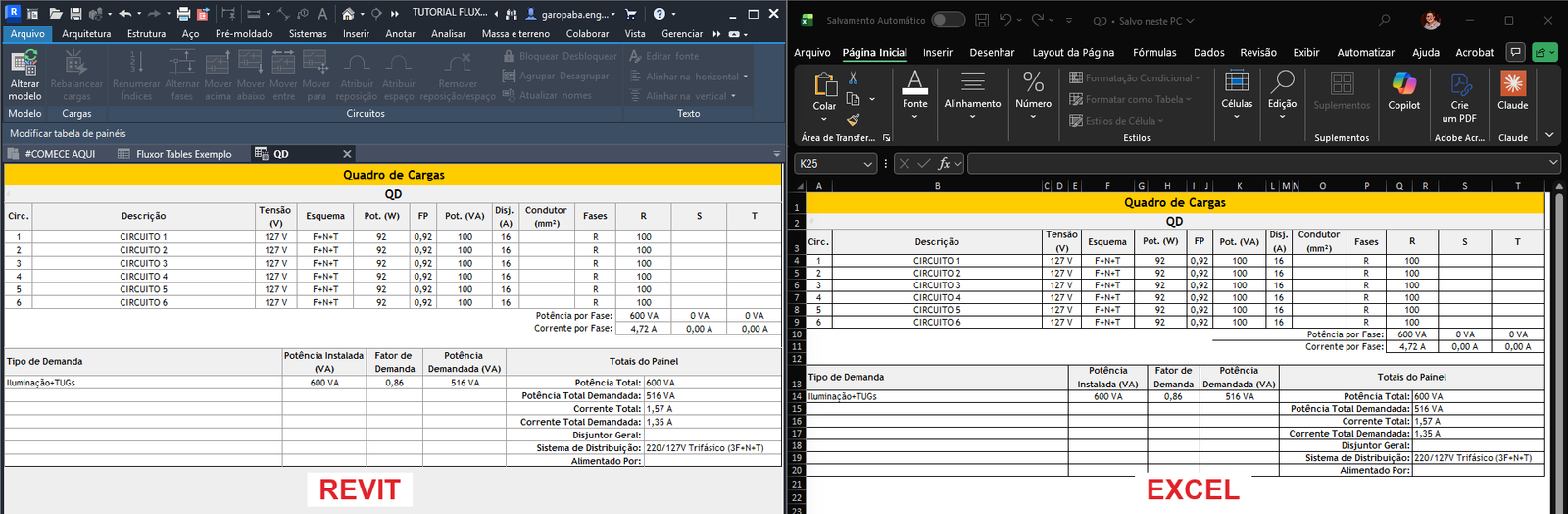This screenshot has width=1568, height=514.
Task: Click Crie um PDF in Excel
Action: [x=1460, y=97]
